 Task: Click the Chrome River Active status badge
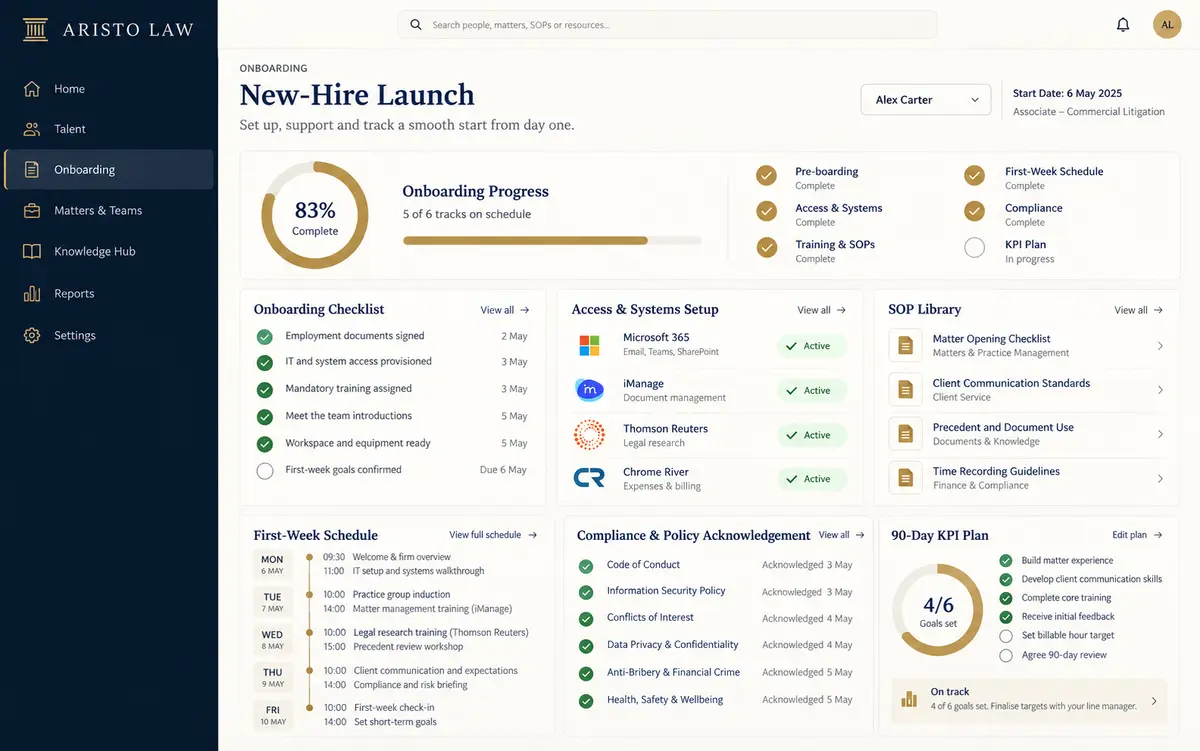(812, 479)
